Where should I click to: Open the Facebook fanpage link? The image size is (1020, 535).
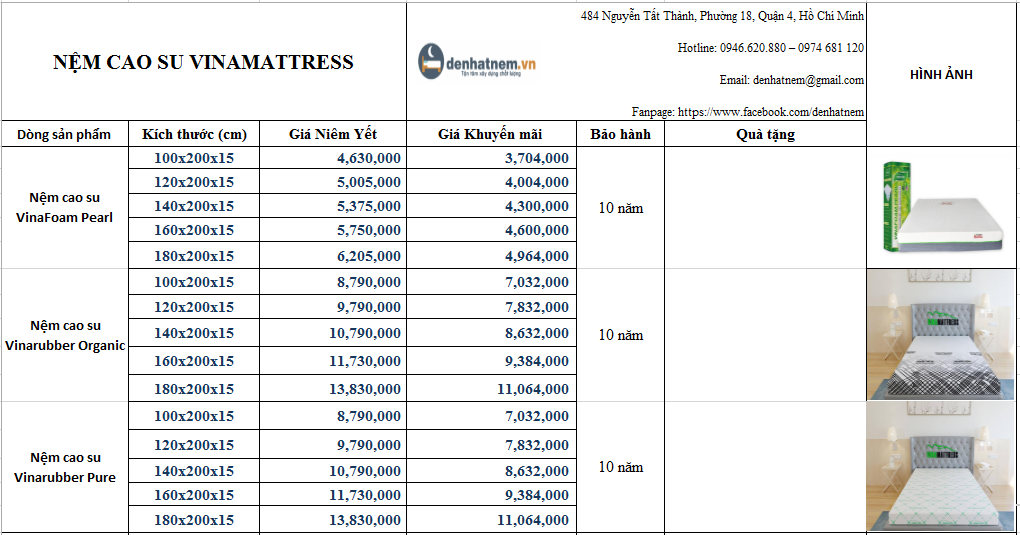tap(771, 112)
